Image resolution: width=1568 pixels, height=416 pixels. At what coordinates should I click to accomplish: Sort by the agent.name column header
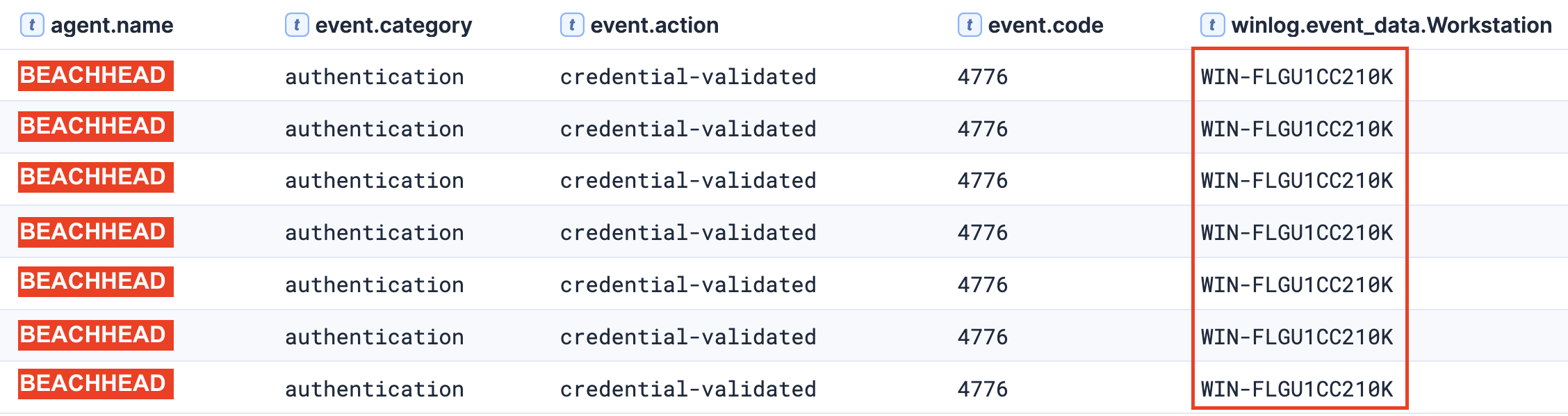click(x=112, y=26)
